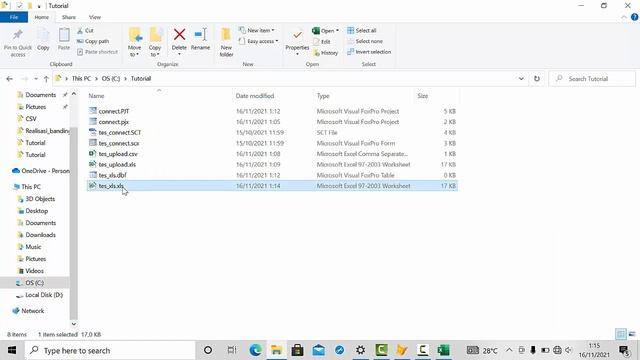The image size is (640, 360).
Task: Open the File menu tab
Action: pyautogui.click(x=14, y=17)
